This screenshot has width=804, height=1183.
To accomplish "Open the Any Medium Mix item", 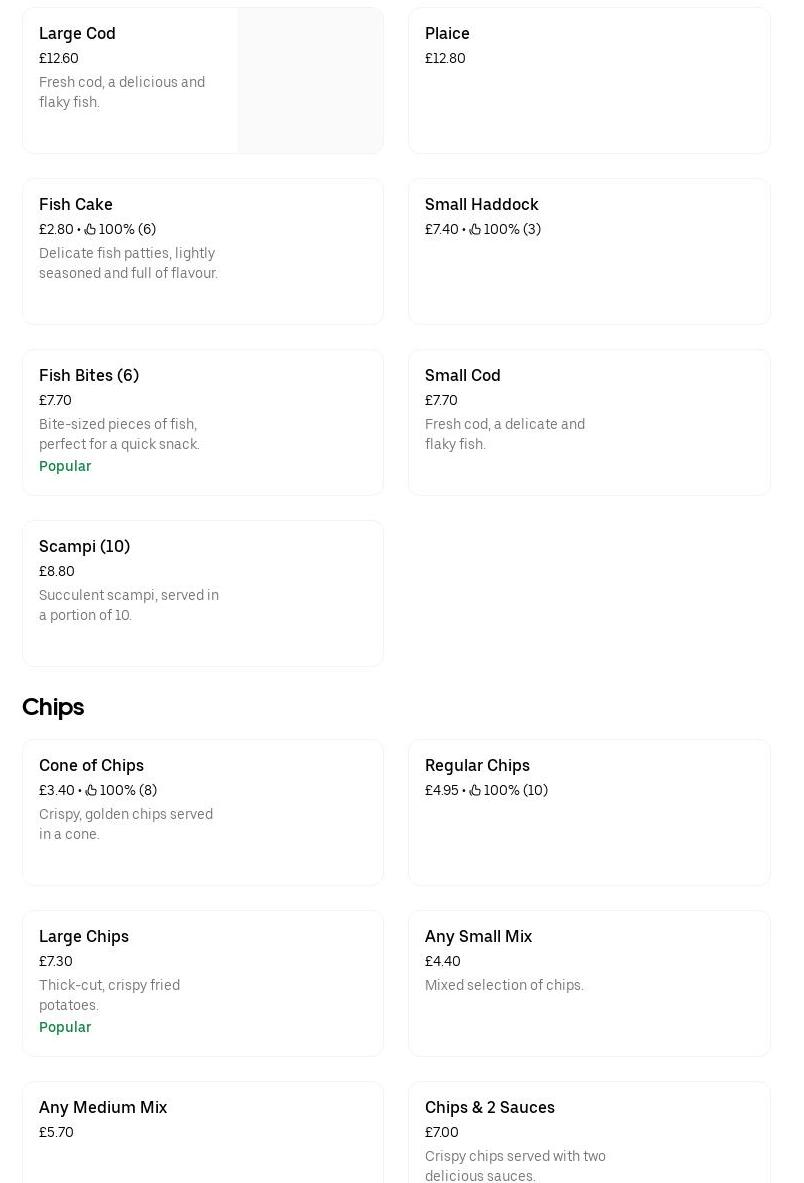I will click(x=203, y=1130).
